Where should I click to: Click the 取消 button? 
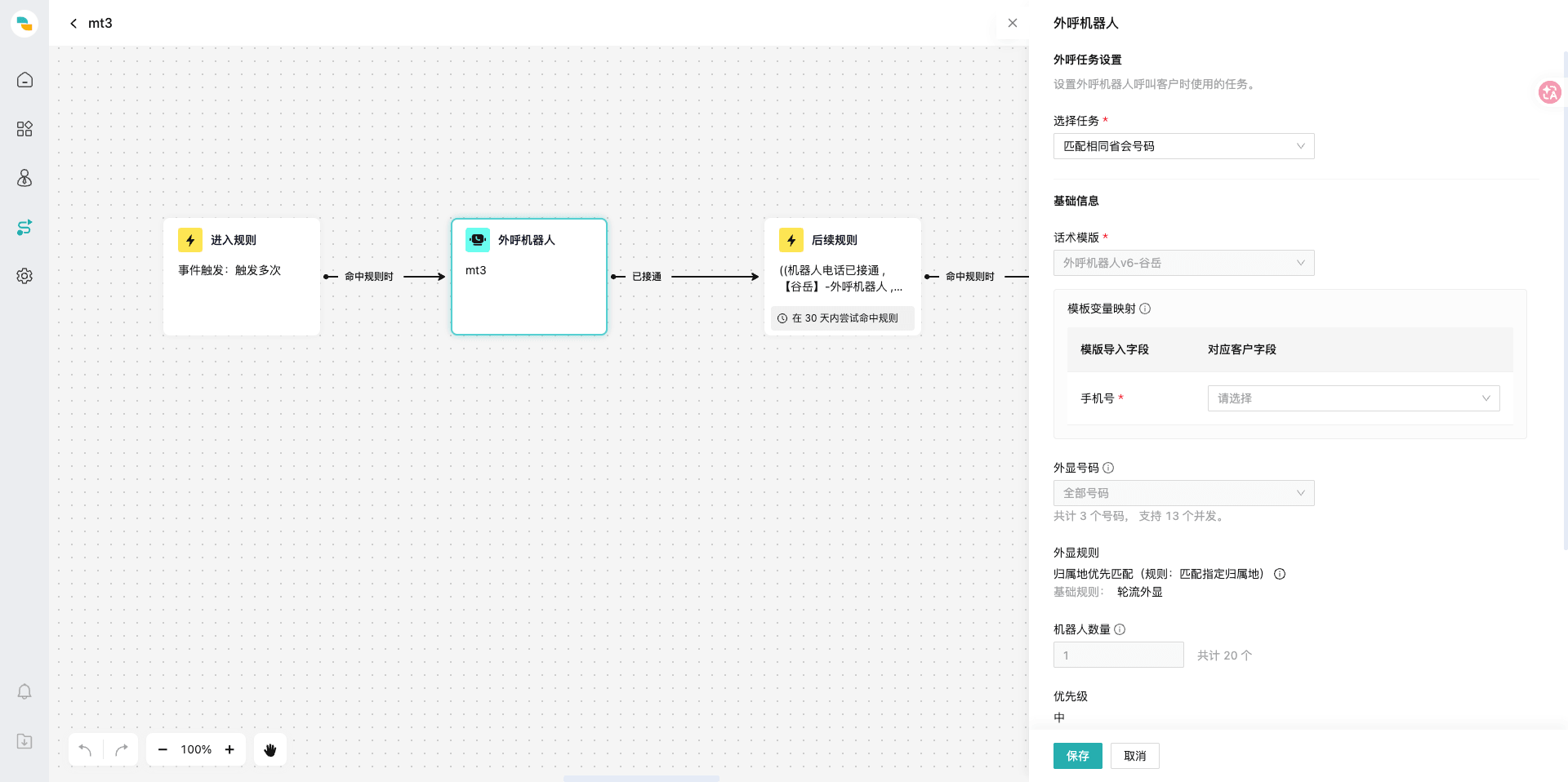tap(1134, 756)
